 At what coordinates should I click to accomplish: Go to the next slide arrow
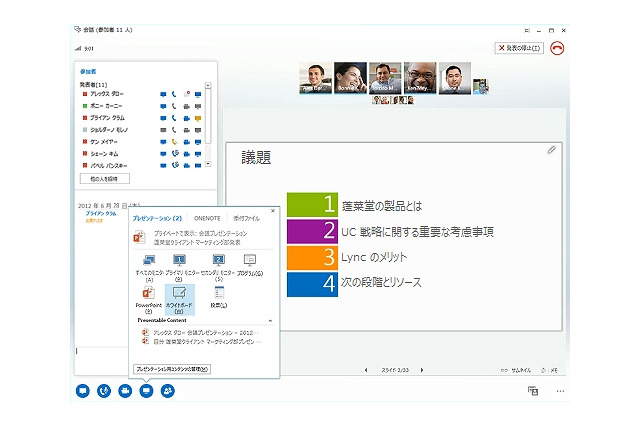click(422, 370)
